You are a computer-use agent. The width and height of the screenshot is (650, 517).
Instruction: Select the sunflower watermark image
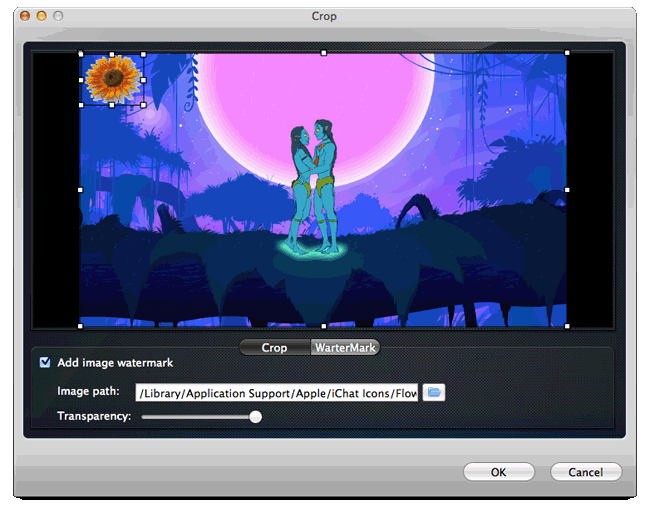(x=112, y=80)
